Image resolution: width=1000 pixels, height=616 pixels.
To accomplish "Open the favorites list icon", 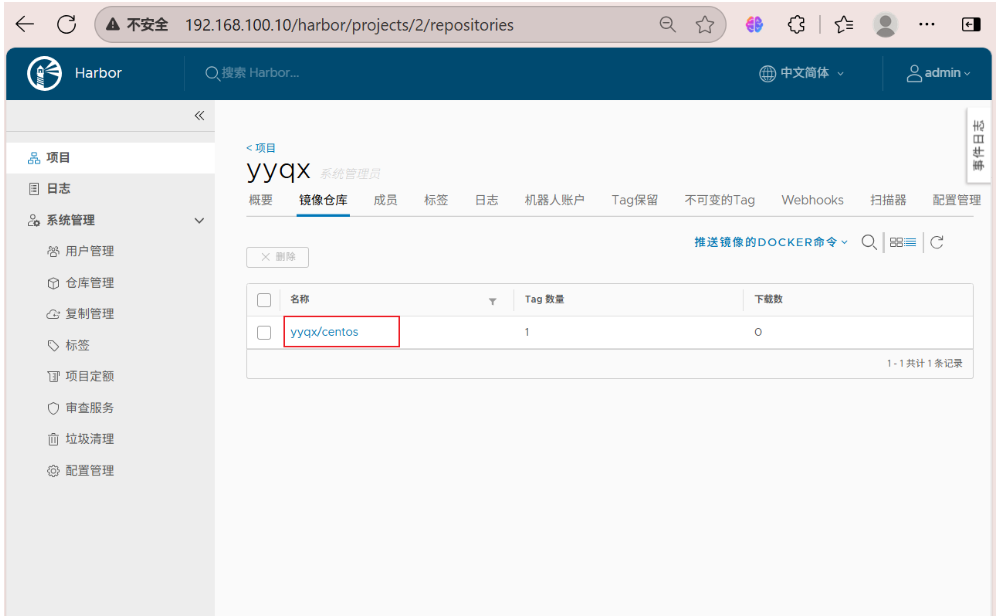I will coord(843,25).
